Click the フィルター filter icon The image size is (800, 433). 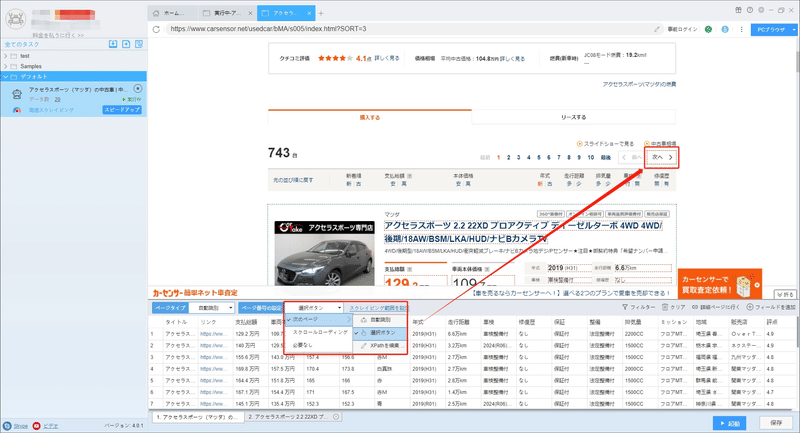[625, 307]
